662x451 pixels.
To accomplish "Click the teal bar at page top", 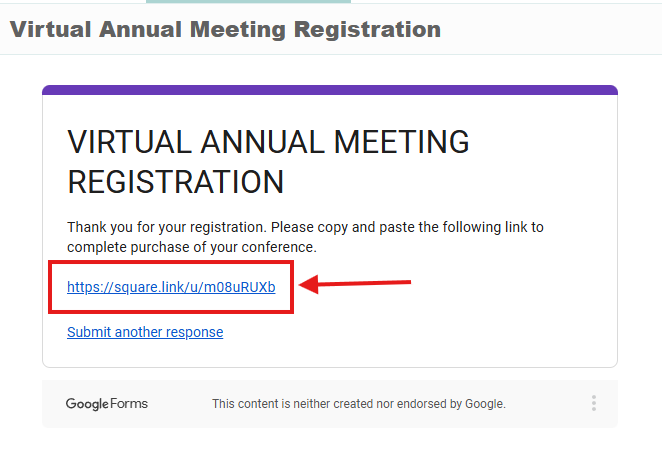I will point(290,2).
